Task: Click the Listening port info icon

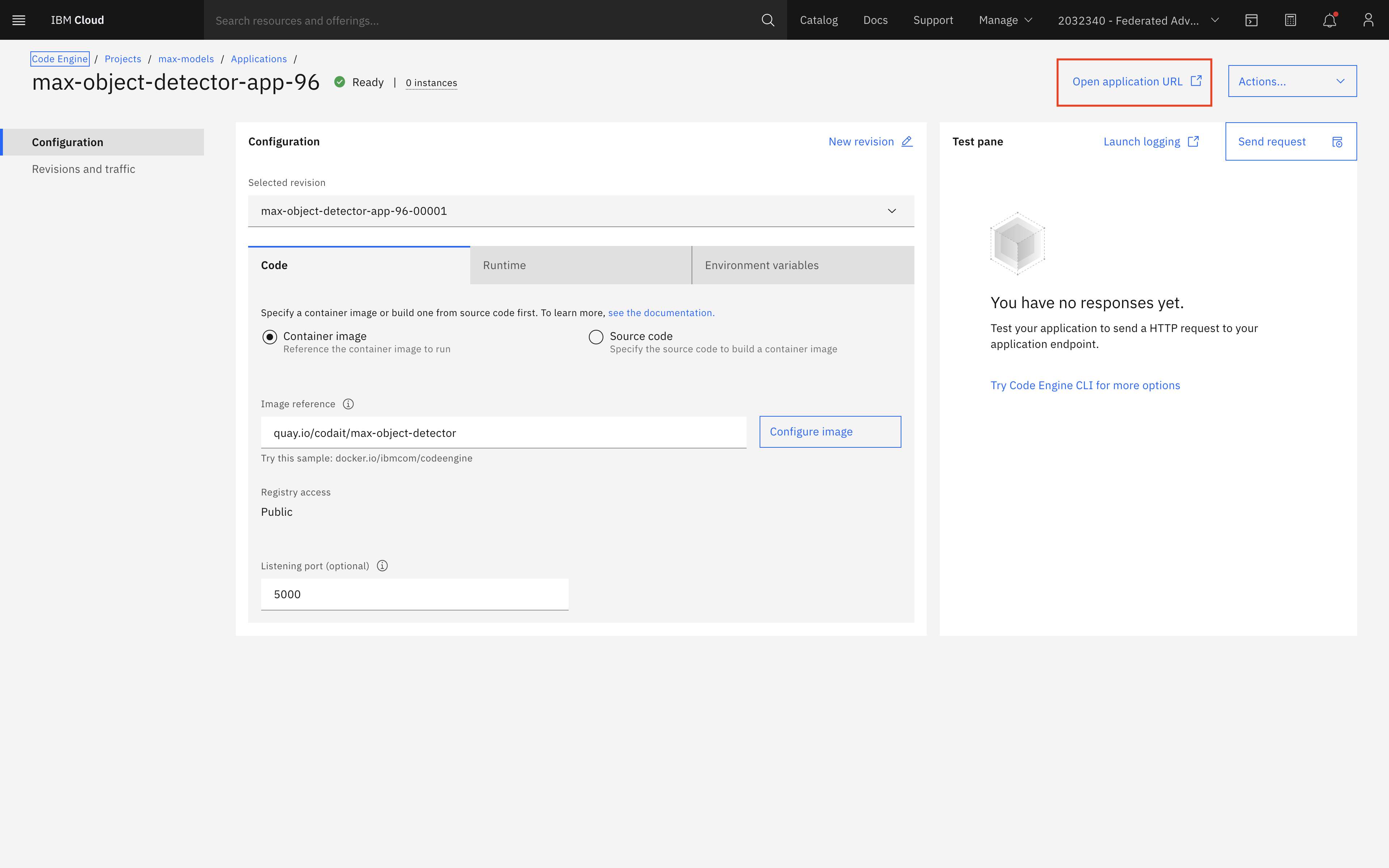Action: [x=382, y=566]
